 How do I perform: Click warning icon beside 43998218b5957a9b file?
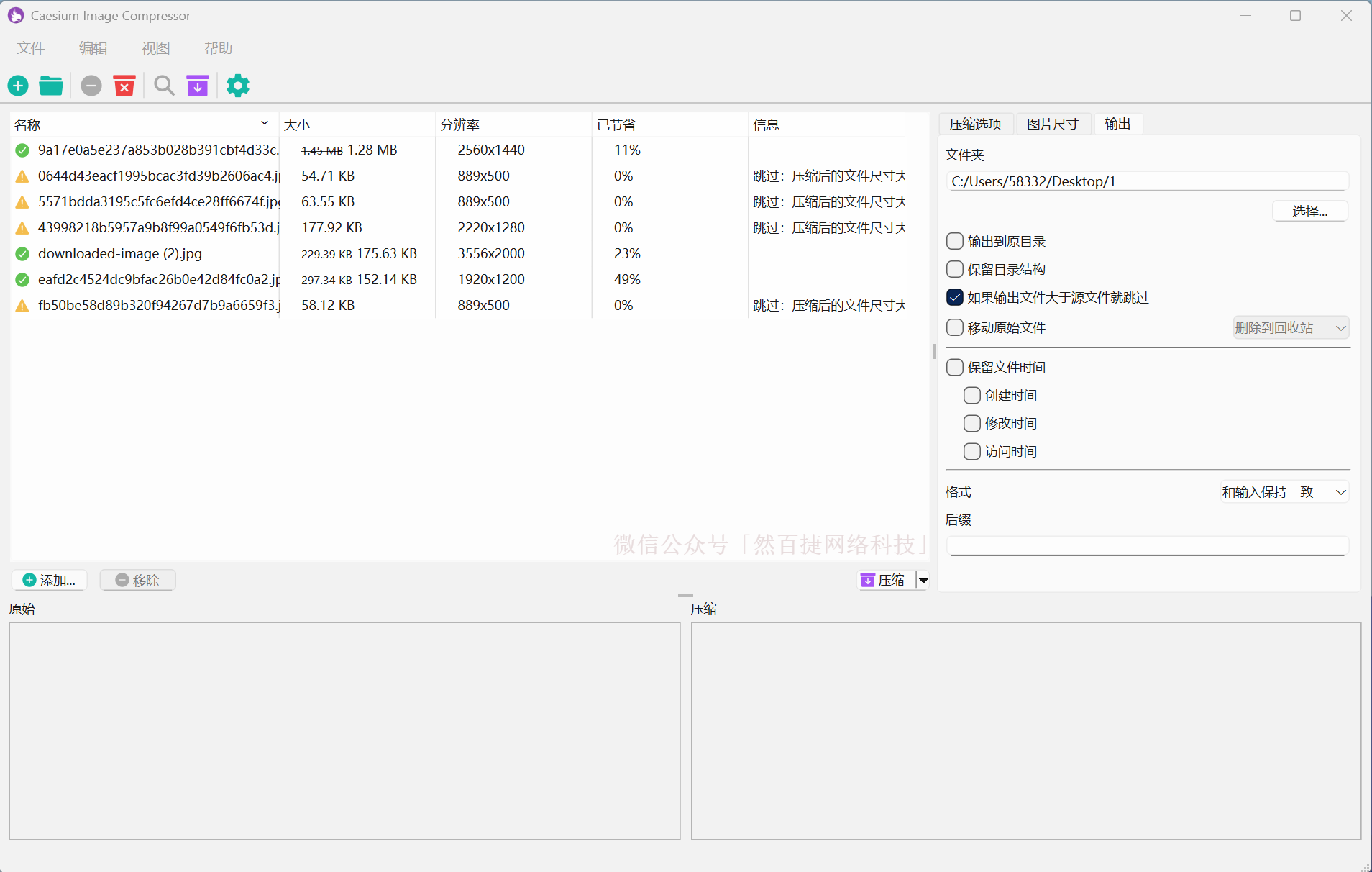click(22, 228)
